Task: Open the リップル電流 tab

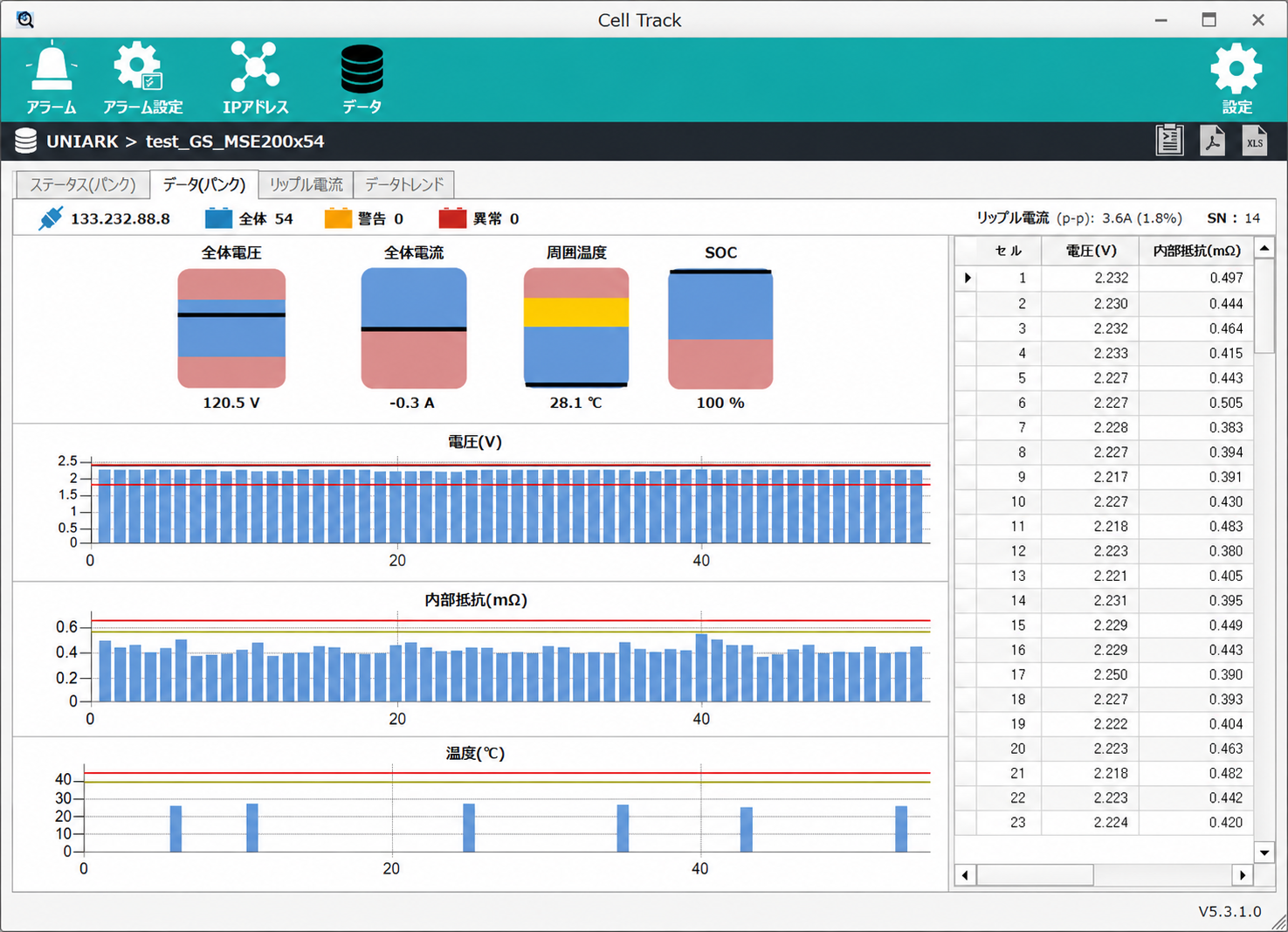Action: point(306,184)
